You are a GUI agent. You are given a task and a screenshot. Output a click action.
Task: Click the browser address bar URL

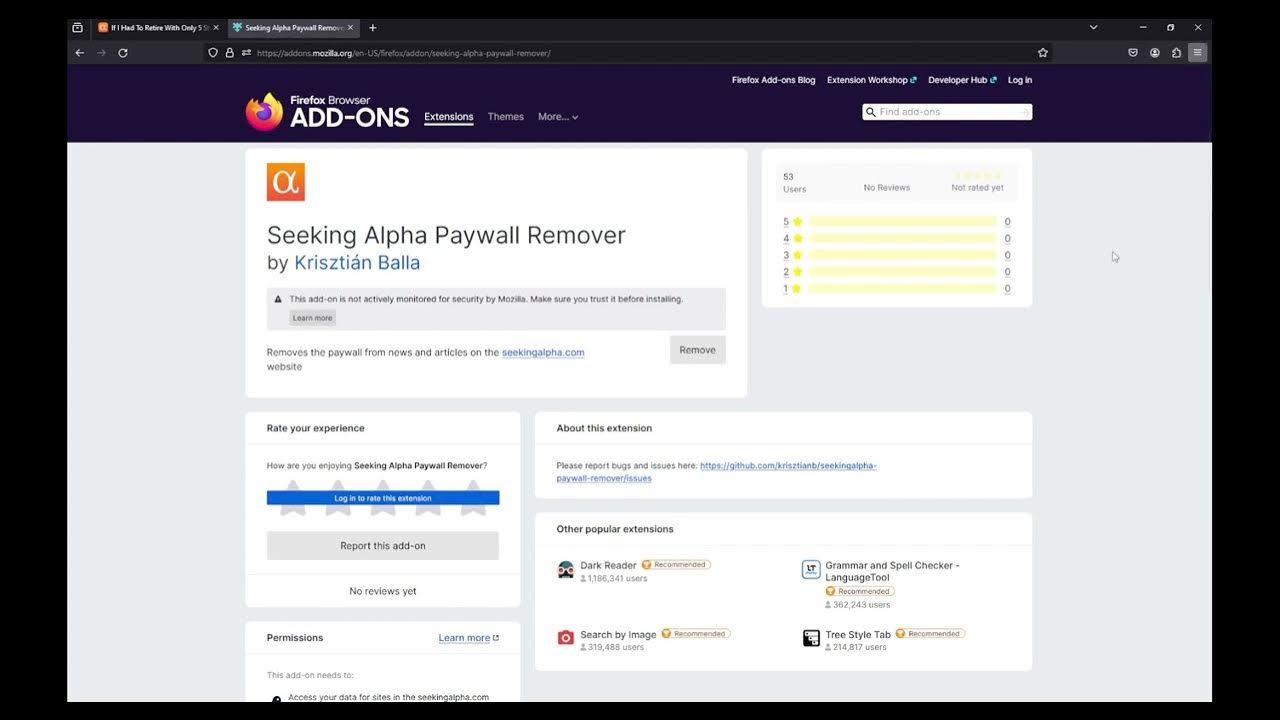(403, 53)
